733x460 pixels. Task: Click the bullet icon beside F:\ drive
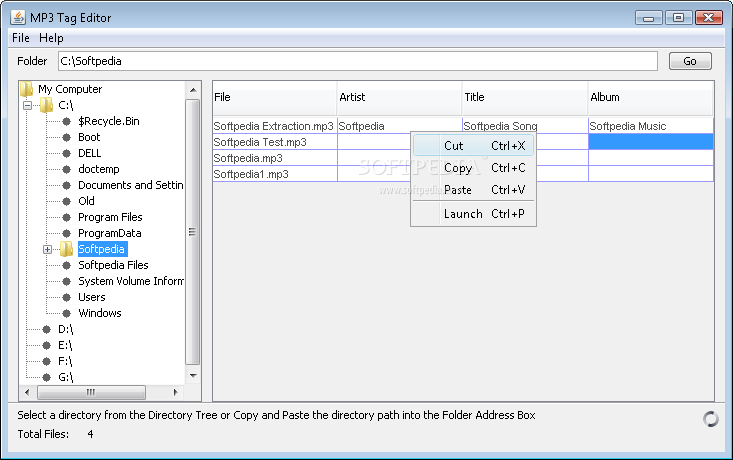coord(46,361)
